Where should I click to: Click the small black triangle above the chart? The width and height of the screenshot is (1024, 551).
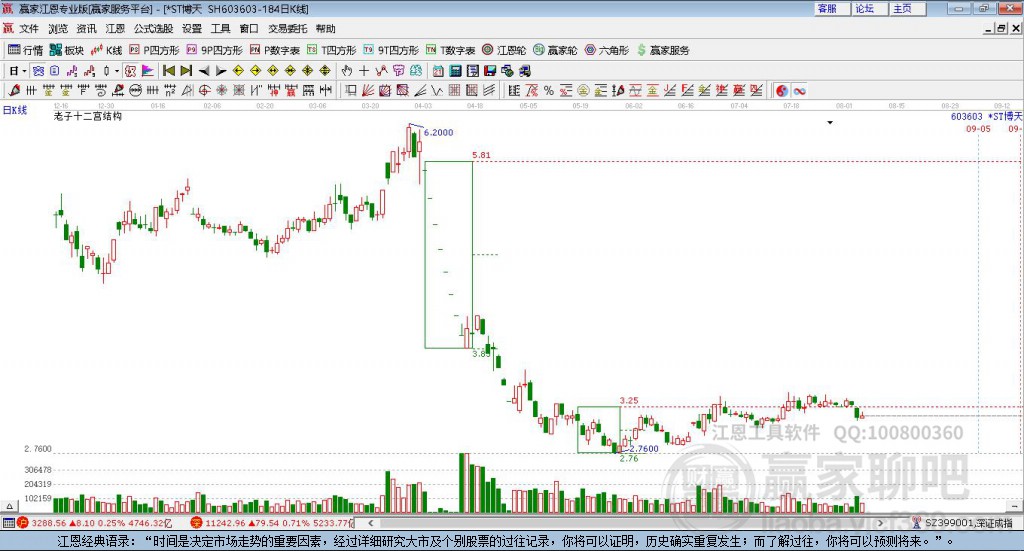tap(830, 122)
